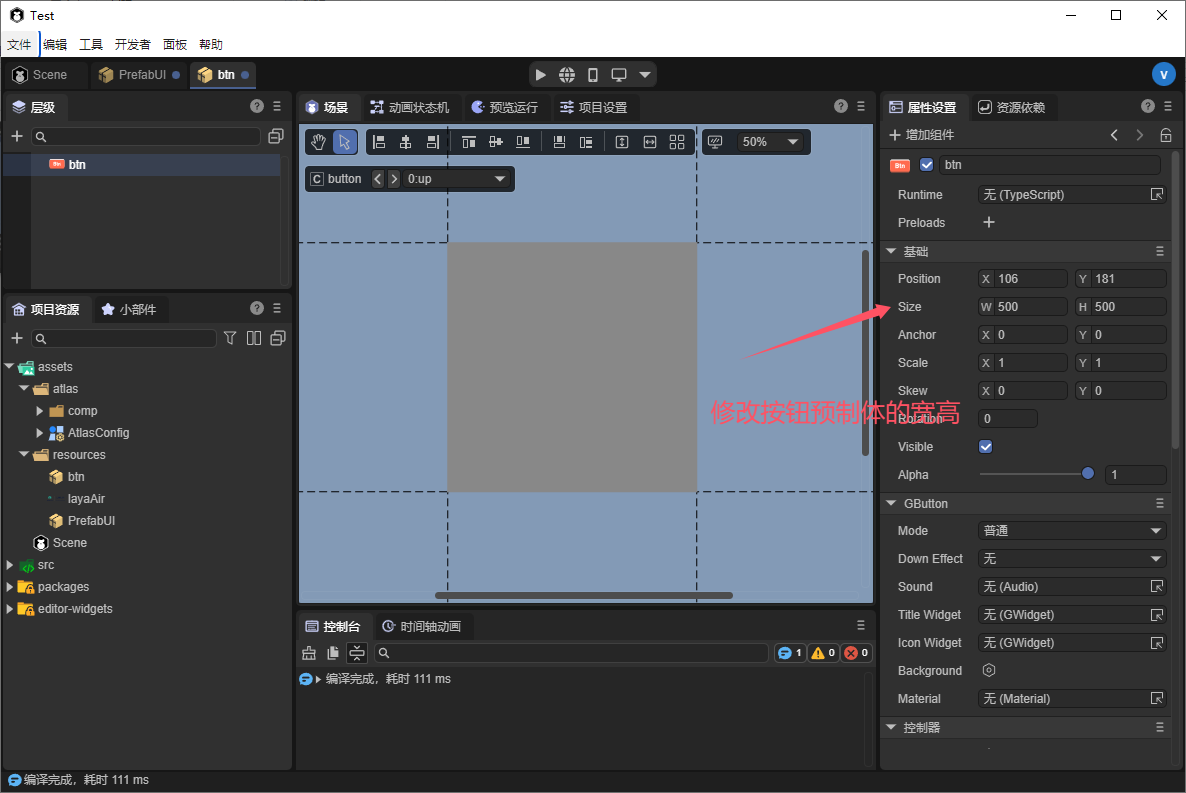
Task: Click lock icon in properties panel
Action: pos(1165,135)
